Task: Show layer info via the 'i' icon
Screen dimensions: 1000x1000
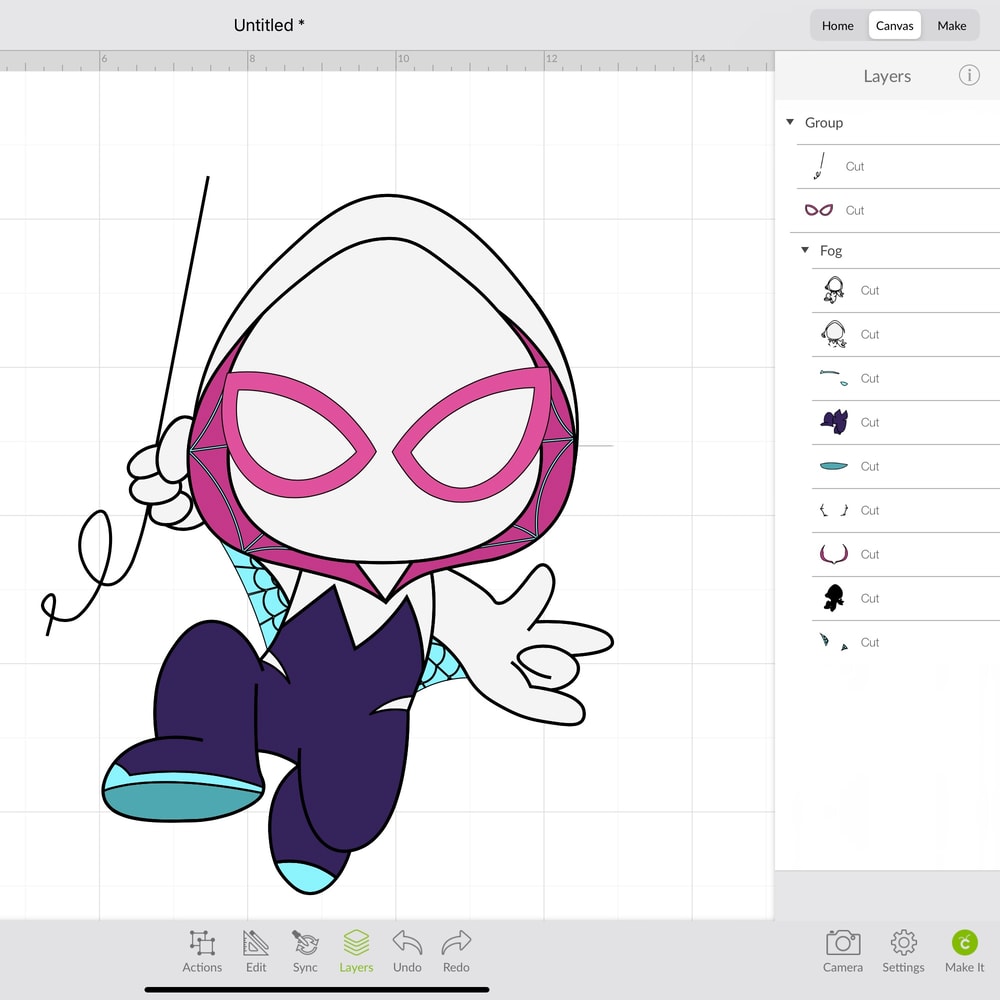Action: coord(968,76)
